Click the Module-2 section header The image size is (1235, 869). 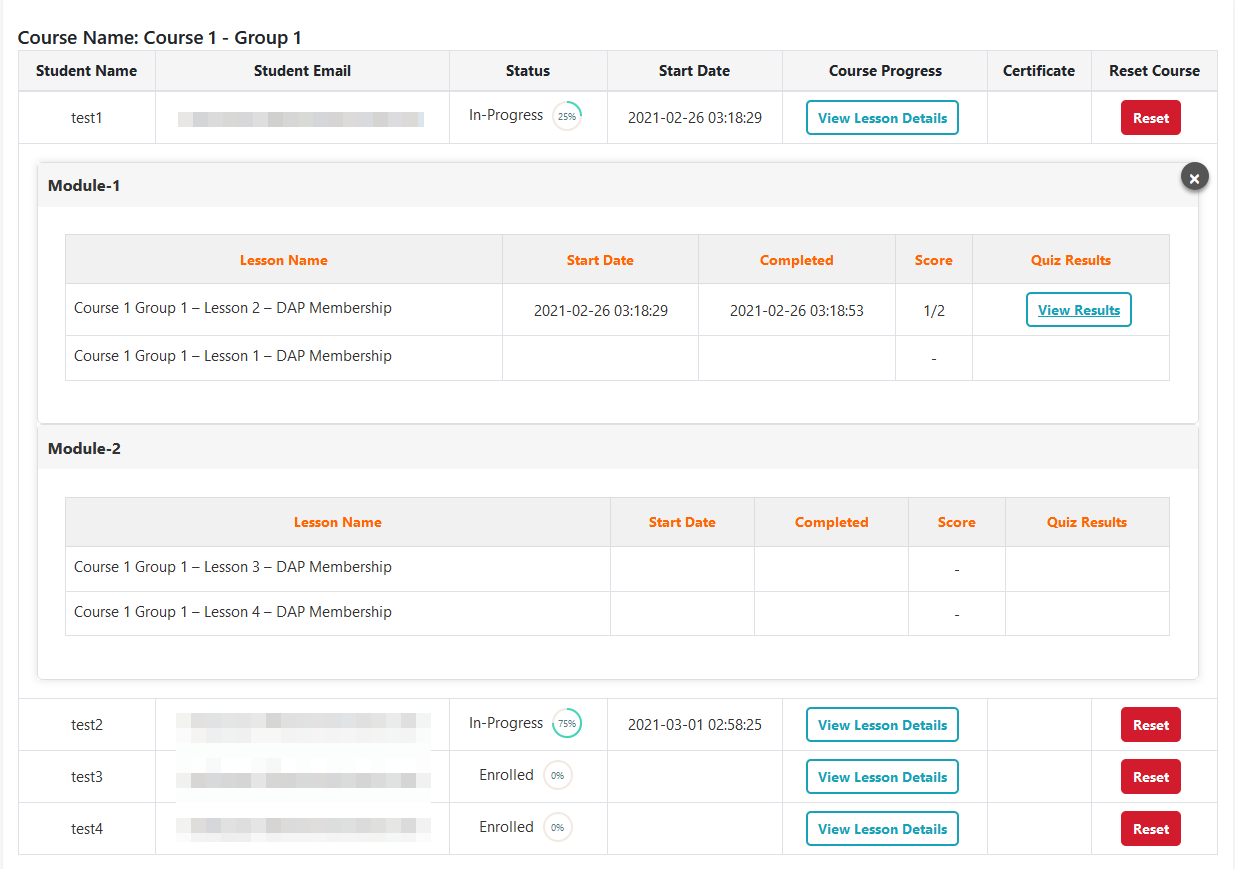pyautogui.click(x=84, y=449)
